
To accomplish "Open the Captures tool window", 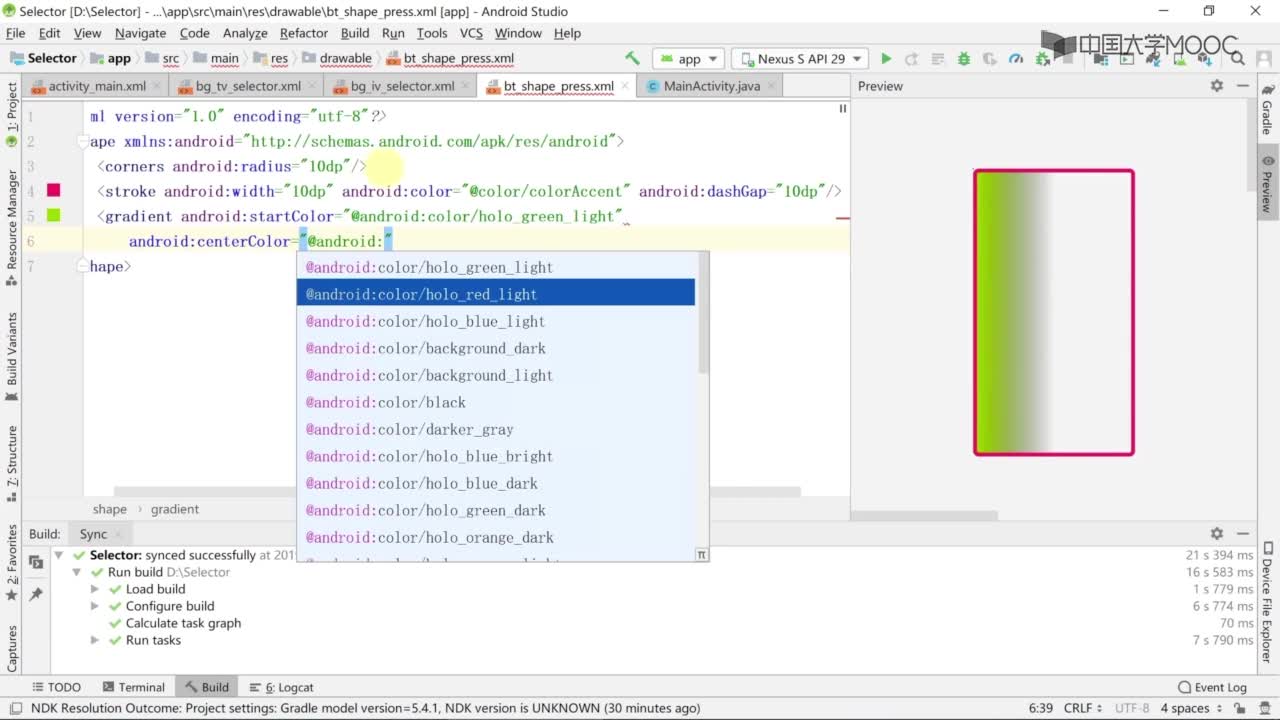I will (12, 648).
